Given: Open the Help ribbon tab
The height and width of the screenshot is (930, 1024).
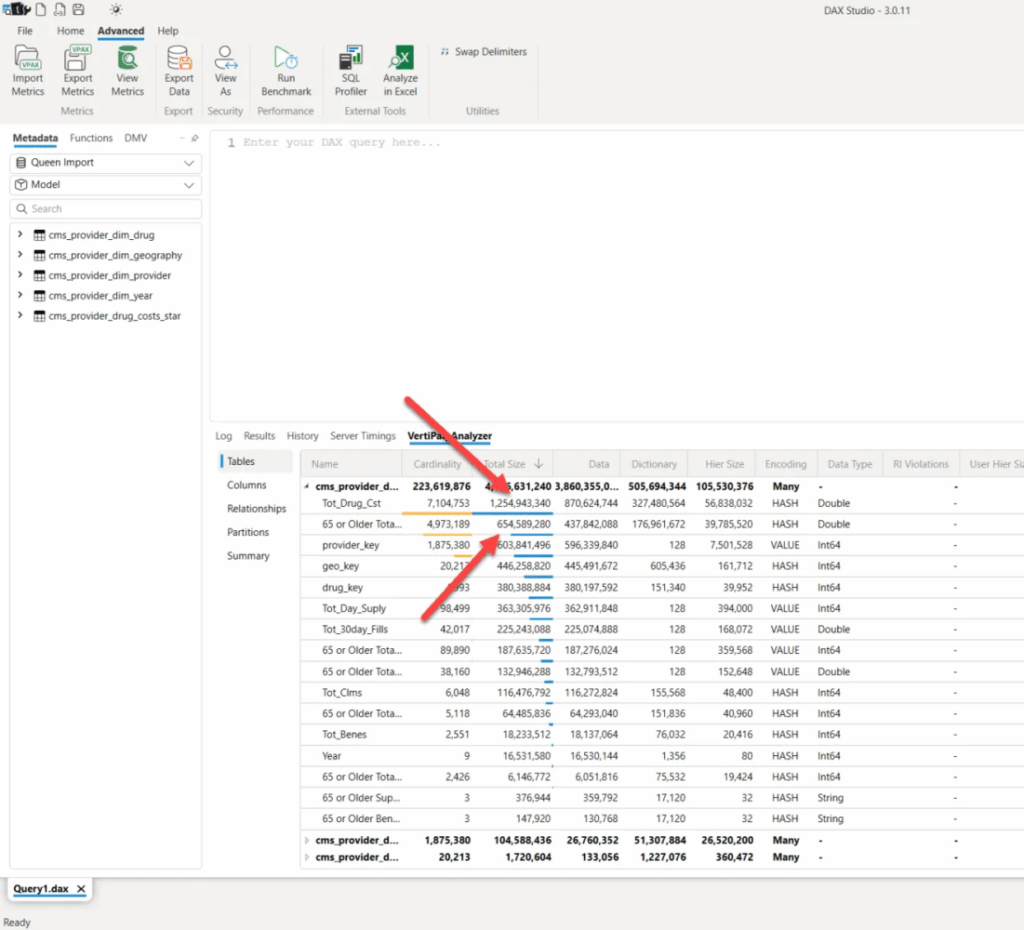Looking at the screenshot, I should tap(168, 31).
